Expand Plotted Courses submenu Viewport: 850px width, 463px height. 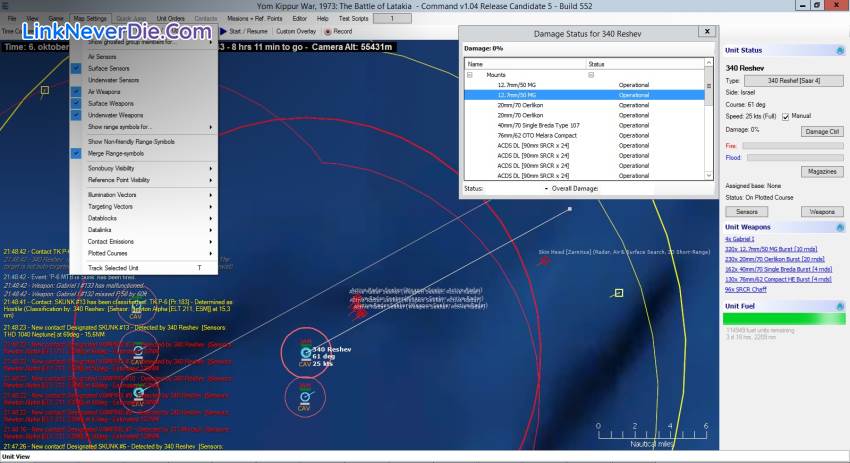pyautogui.click(x=144, y=253)
